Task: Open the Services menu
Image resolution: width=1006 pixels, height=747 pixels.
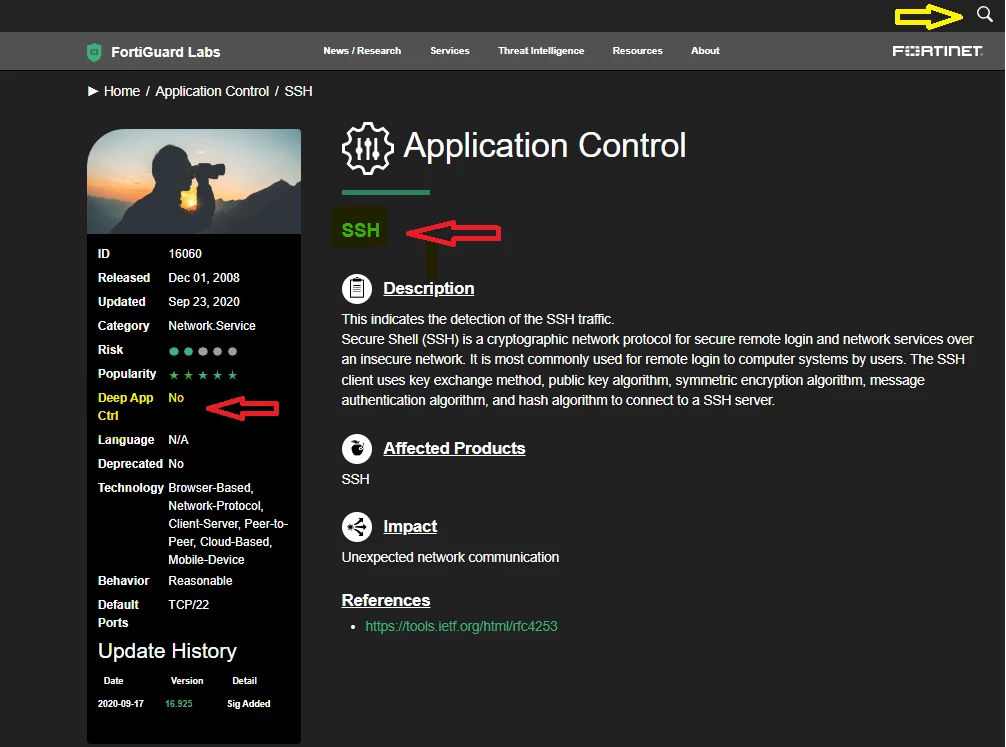Action: point(450,51)
